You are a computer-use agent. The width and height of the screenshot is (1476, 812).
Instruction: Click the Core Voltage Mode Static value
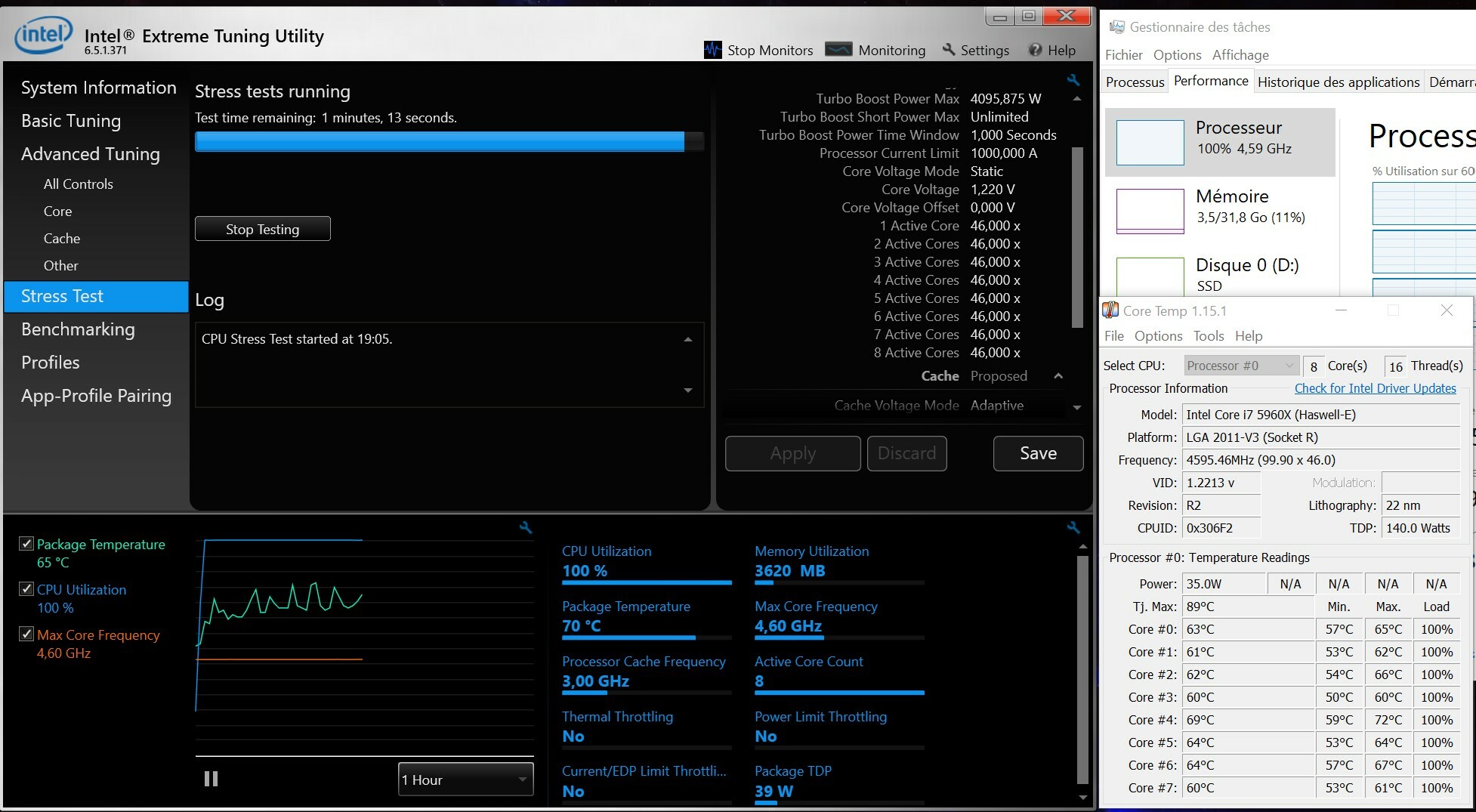point(987,171)
